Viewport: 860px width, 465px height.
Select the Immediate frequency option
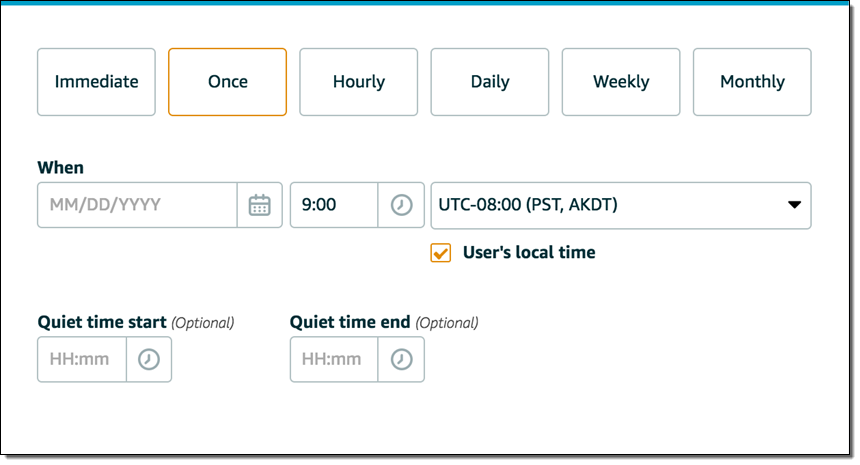[x=96, y=82]
